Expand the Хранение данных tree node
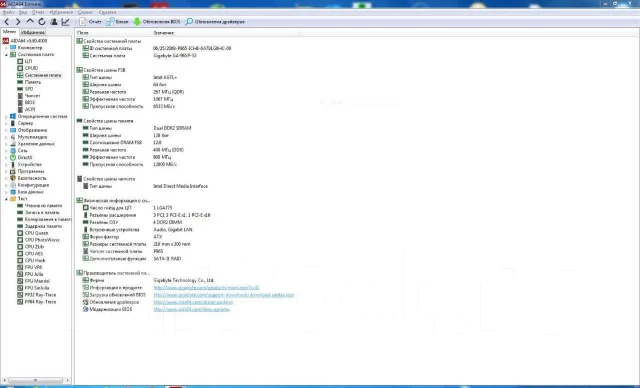640x388 pixels. pos(6,144)
